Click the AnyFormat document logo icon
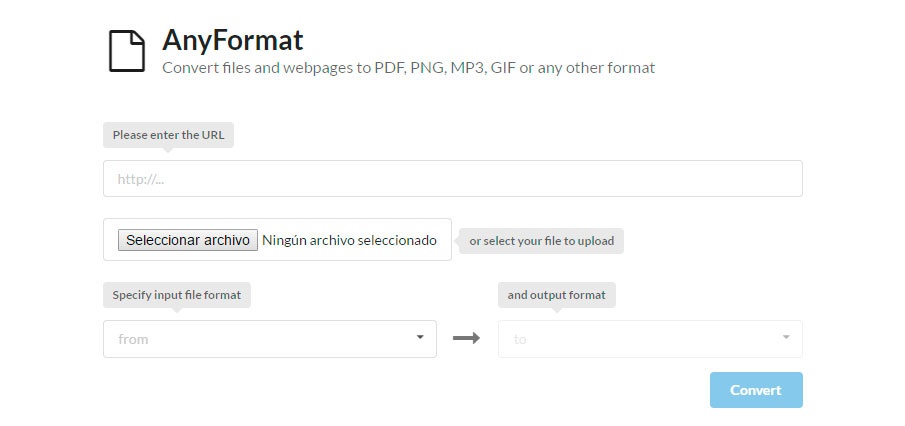 (126, 51)
